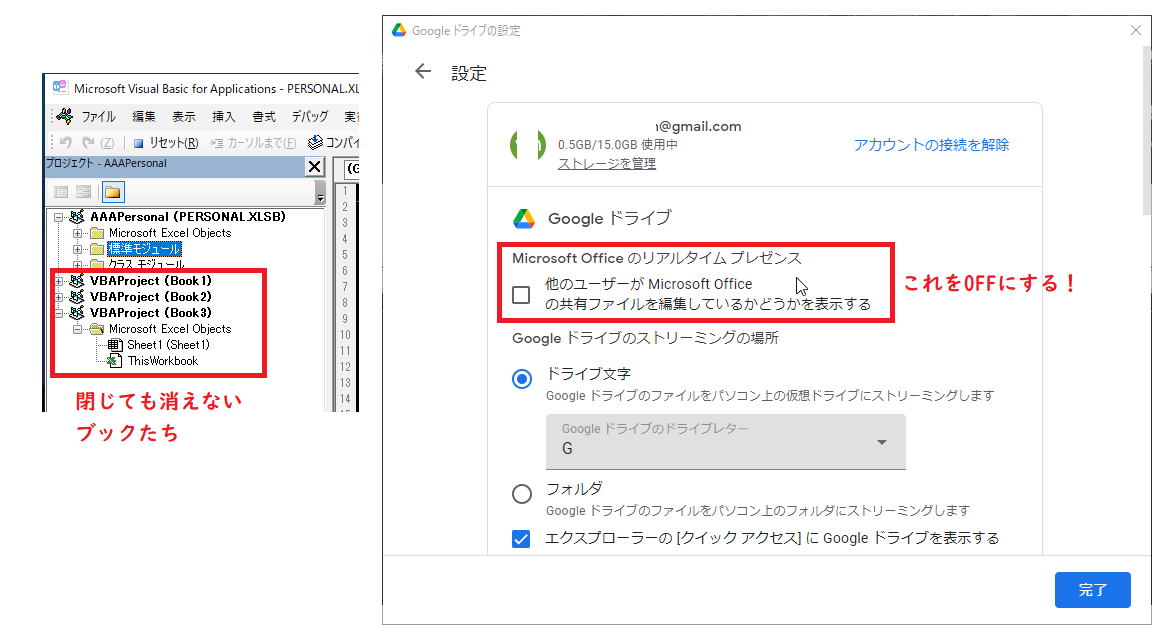Viewport: 1164px width, 635px height.
Task: Close the プロジェクト - AAAPersonal panel
Action: point(315,166)
